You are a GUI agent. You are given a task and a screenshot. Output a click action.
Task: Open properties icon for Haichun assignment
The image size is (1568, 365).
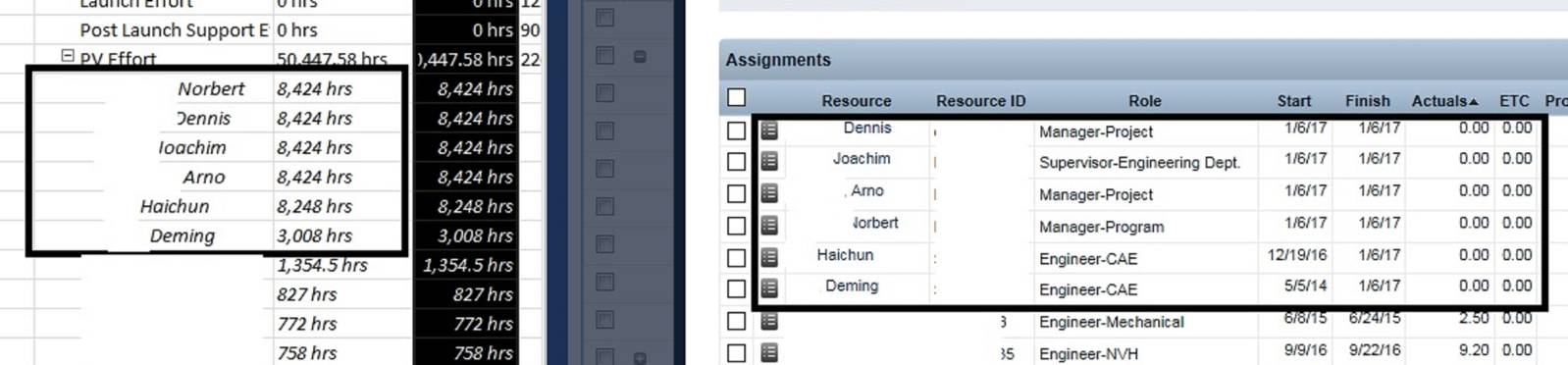(x=769, y=257)
